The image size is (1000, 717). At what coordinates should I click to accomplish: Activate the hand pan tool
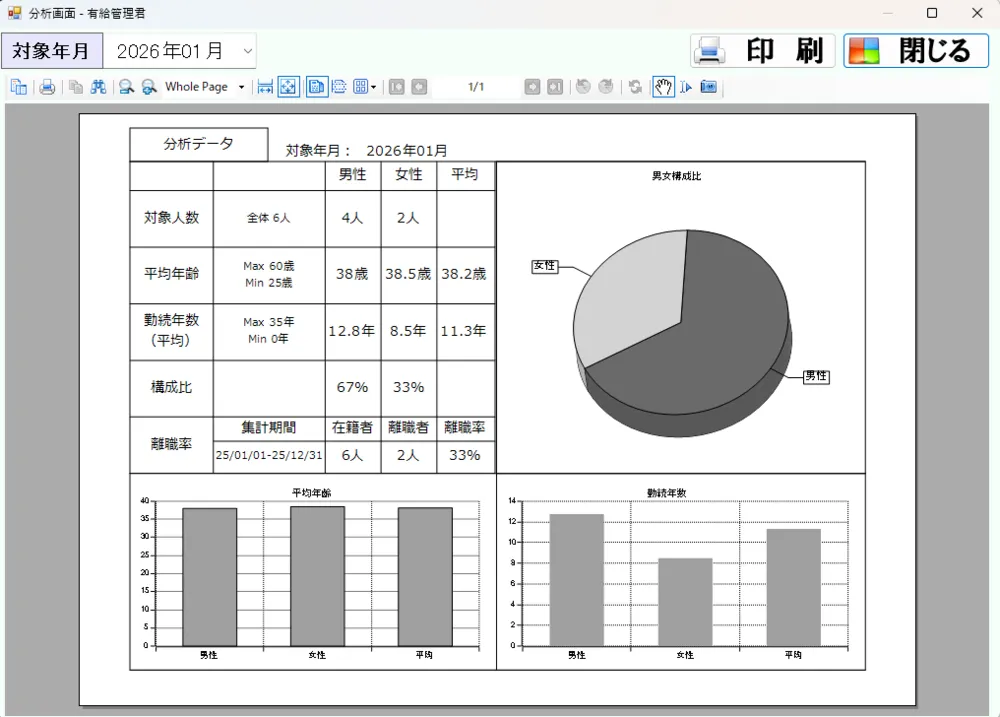point(663,87)
